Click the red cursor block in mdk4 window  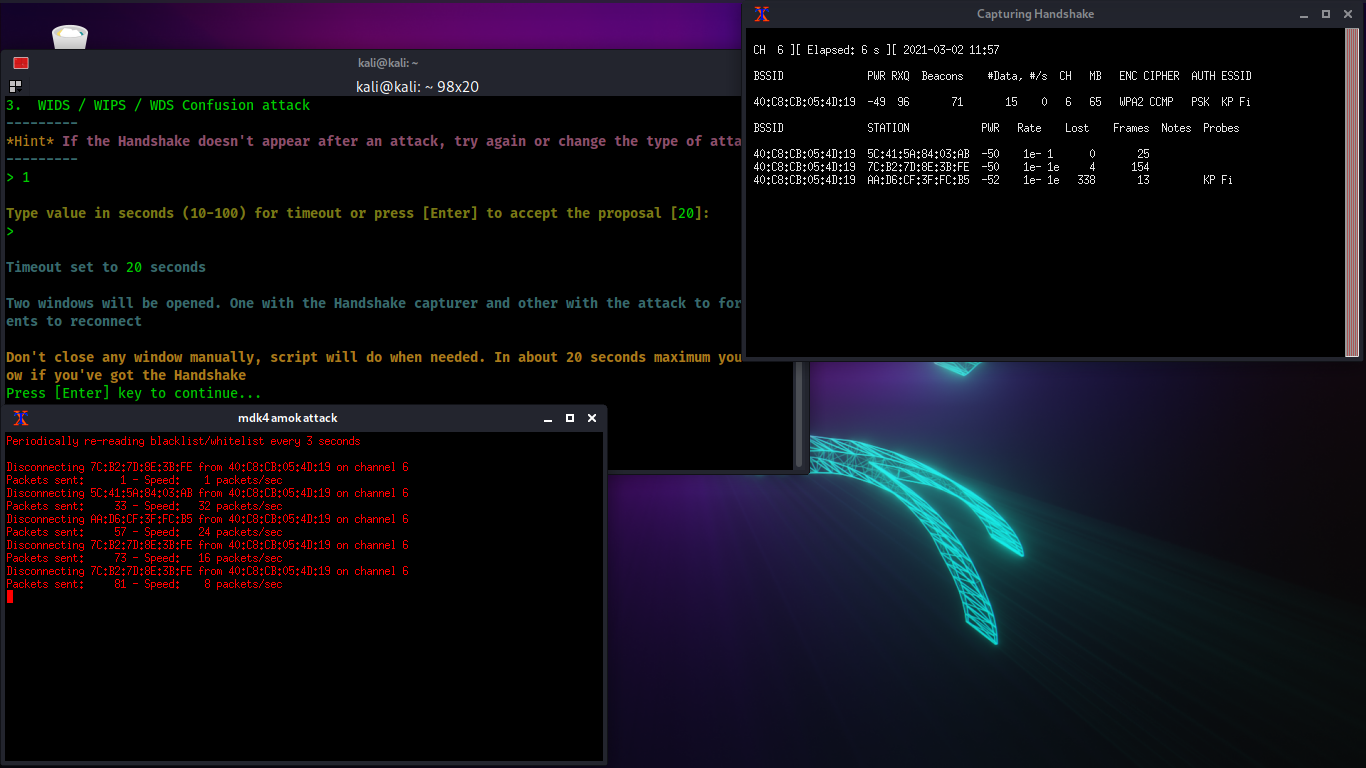(10, 597)
